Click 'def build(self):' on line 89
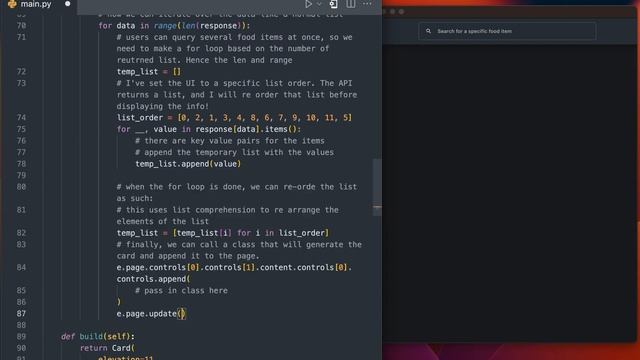This screenshot has height=360, width=640. click(x=98, y=336)
